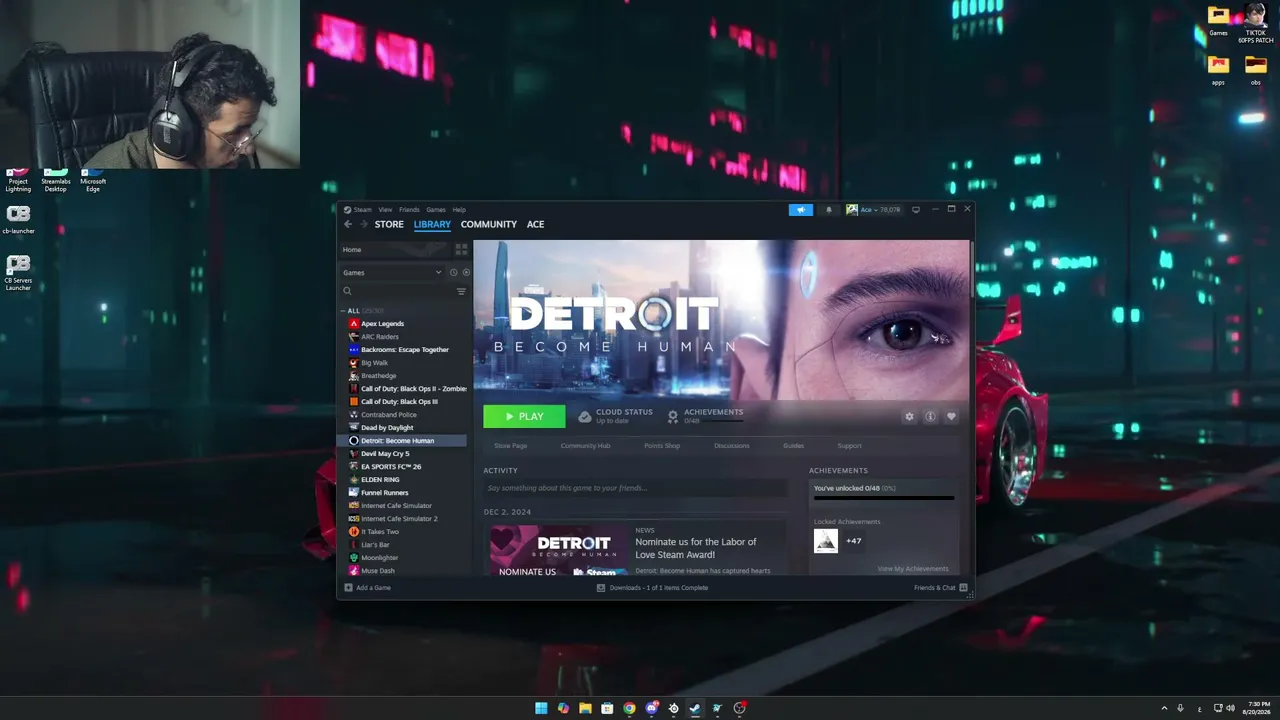Open the Games folder on desktop
The height and width of the screenshot is (720, 1280).
[1218, 21]
